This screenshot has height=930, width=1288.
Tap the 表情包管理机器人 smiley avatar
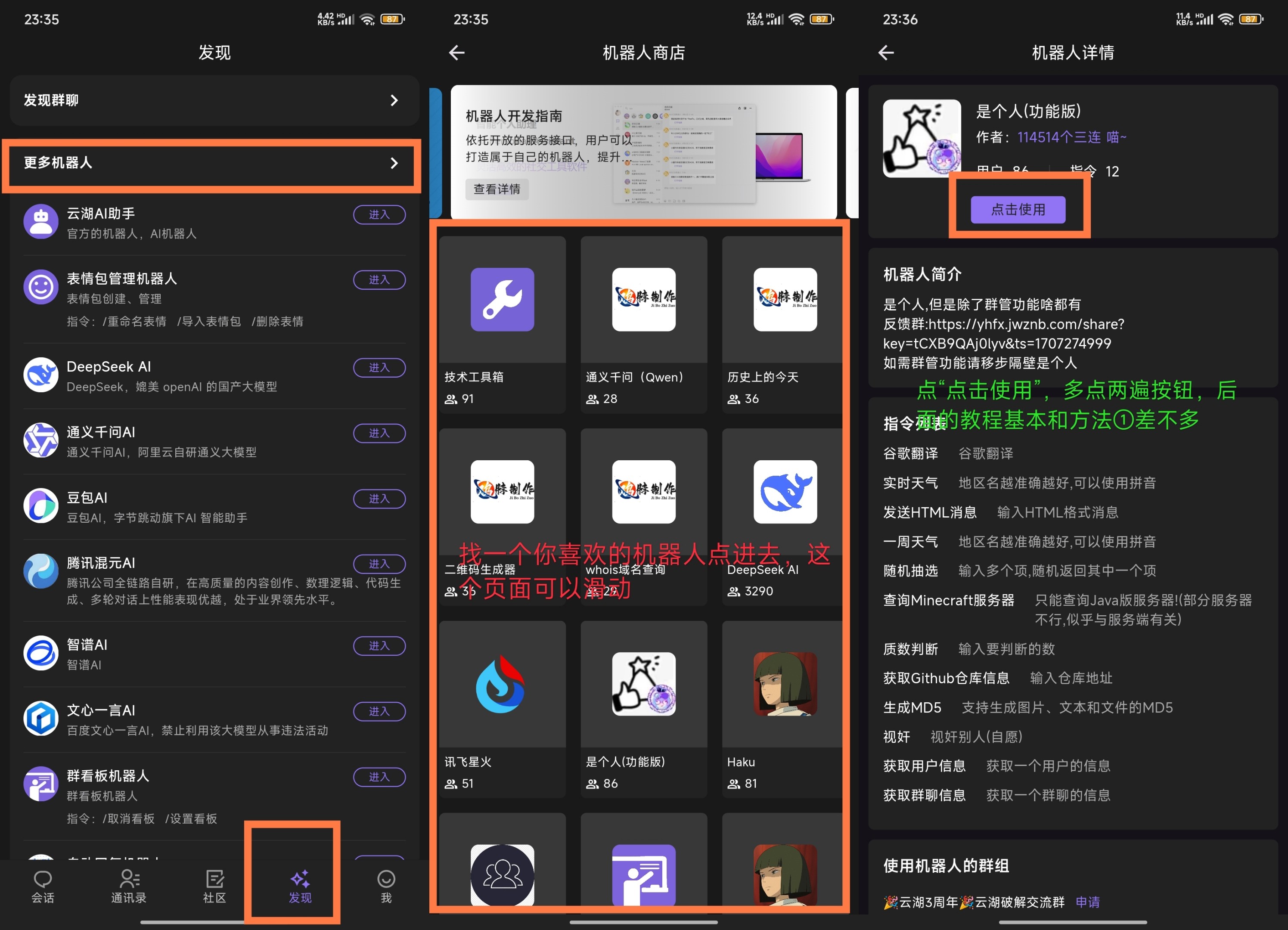coord(41,287)
